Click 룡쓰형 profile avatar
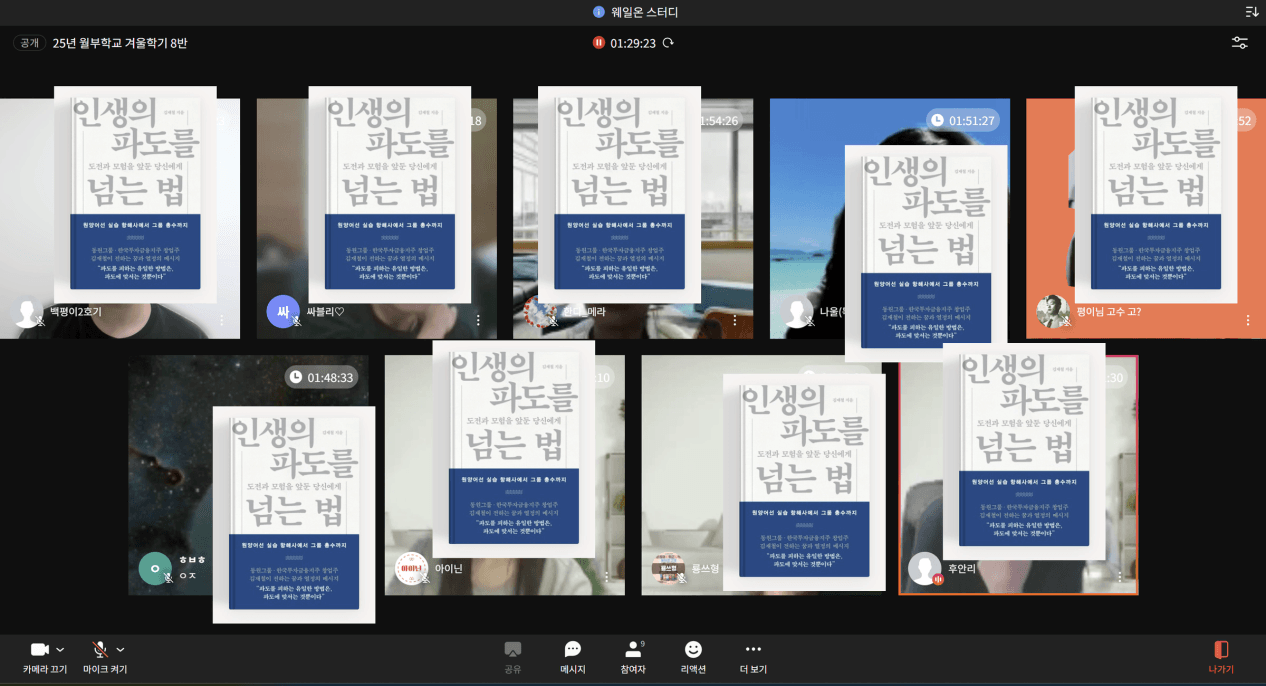The image size is (1266, 686). click(668, 568)
